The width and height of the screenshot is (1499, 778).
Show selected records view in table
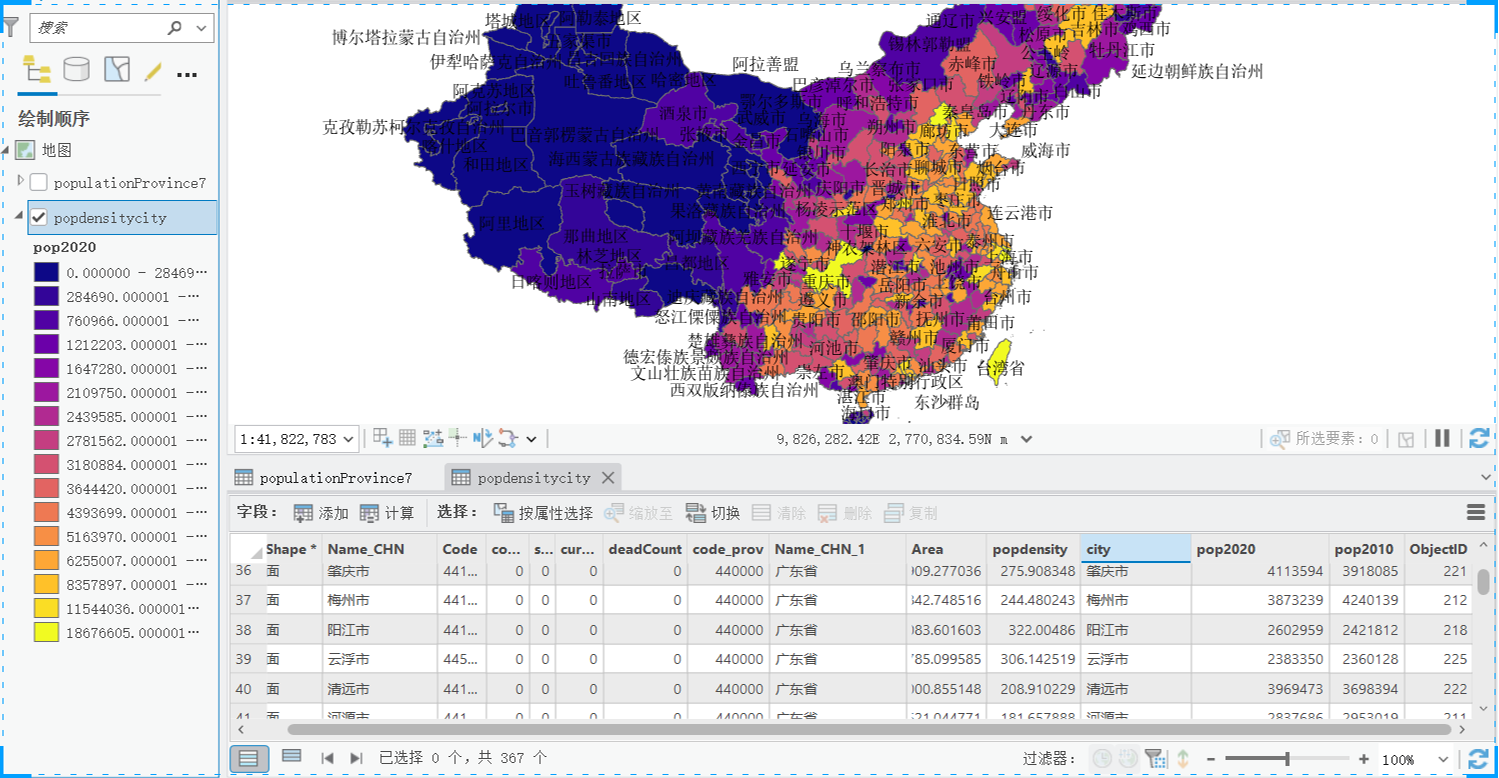tap(291, 757)
